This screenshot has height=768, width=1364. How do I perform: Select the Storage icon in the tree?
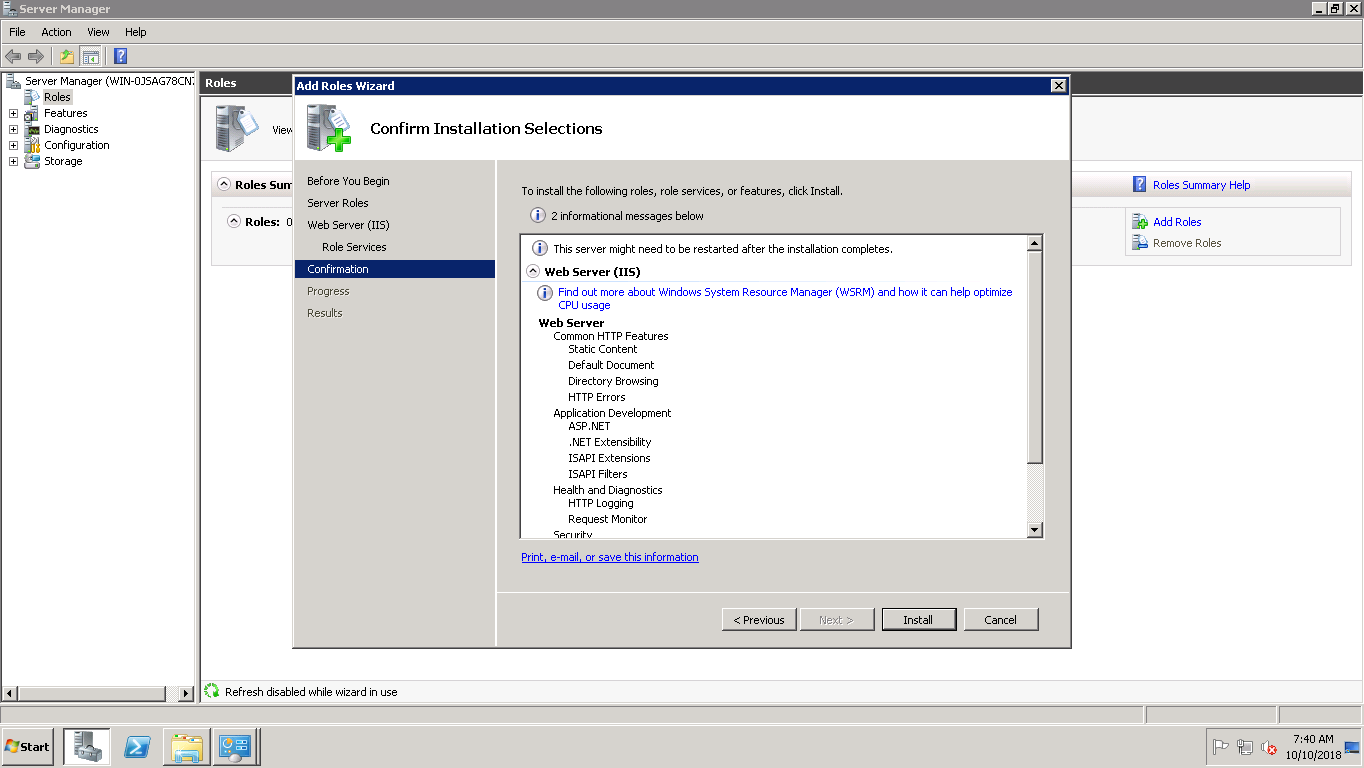32,161
